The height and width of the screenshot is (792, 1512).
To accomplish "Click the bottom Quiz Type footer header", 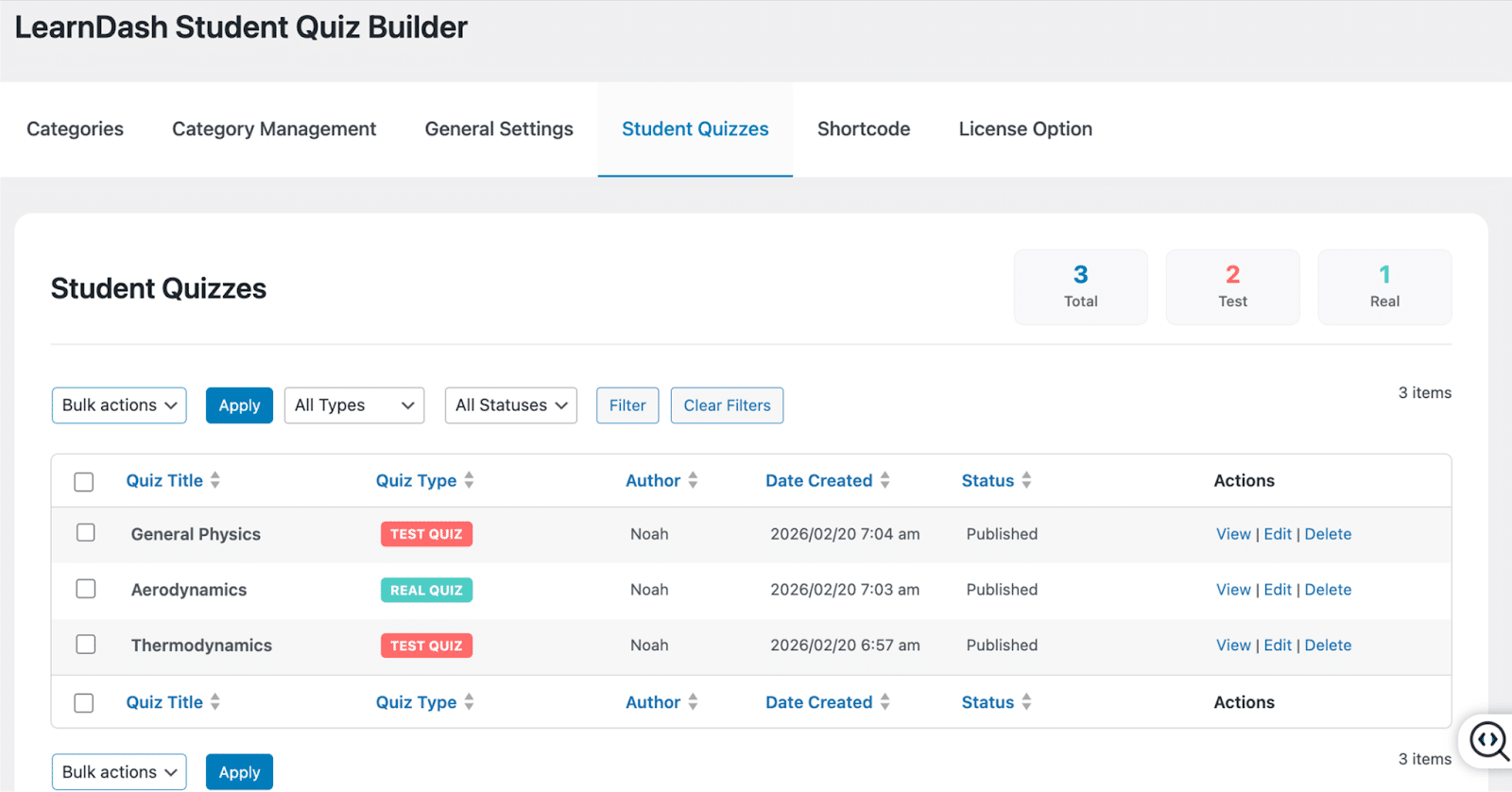I will click(416, 702).
